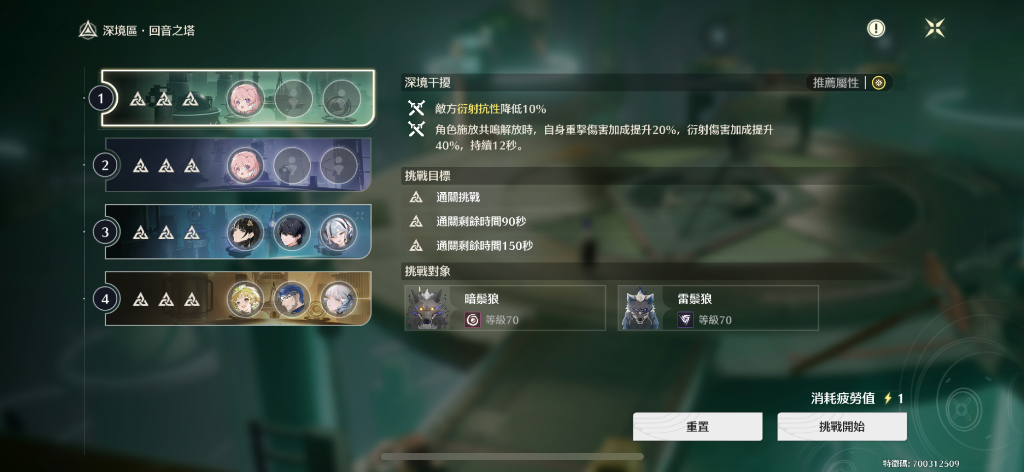
Task: Close the tower screen with the X icon
Action: click(x=935, y=28)
